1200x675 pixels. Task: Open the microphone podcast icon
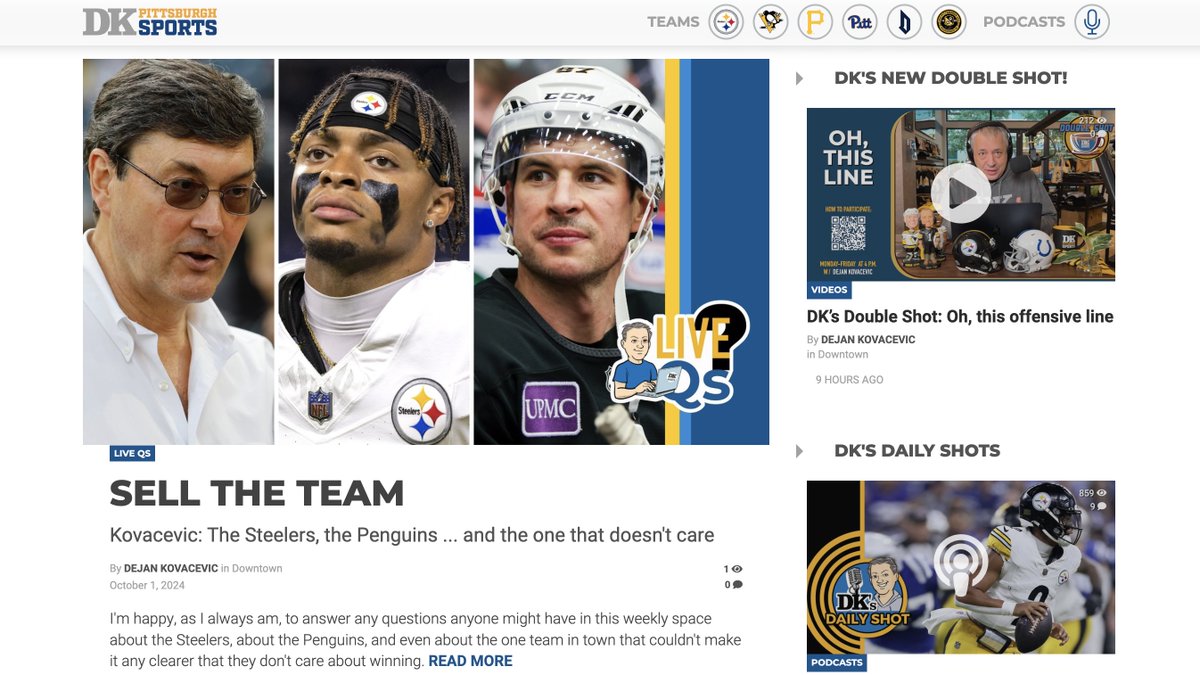(1091, 21)
